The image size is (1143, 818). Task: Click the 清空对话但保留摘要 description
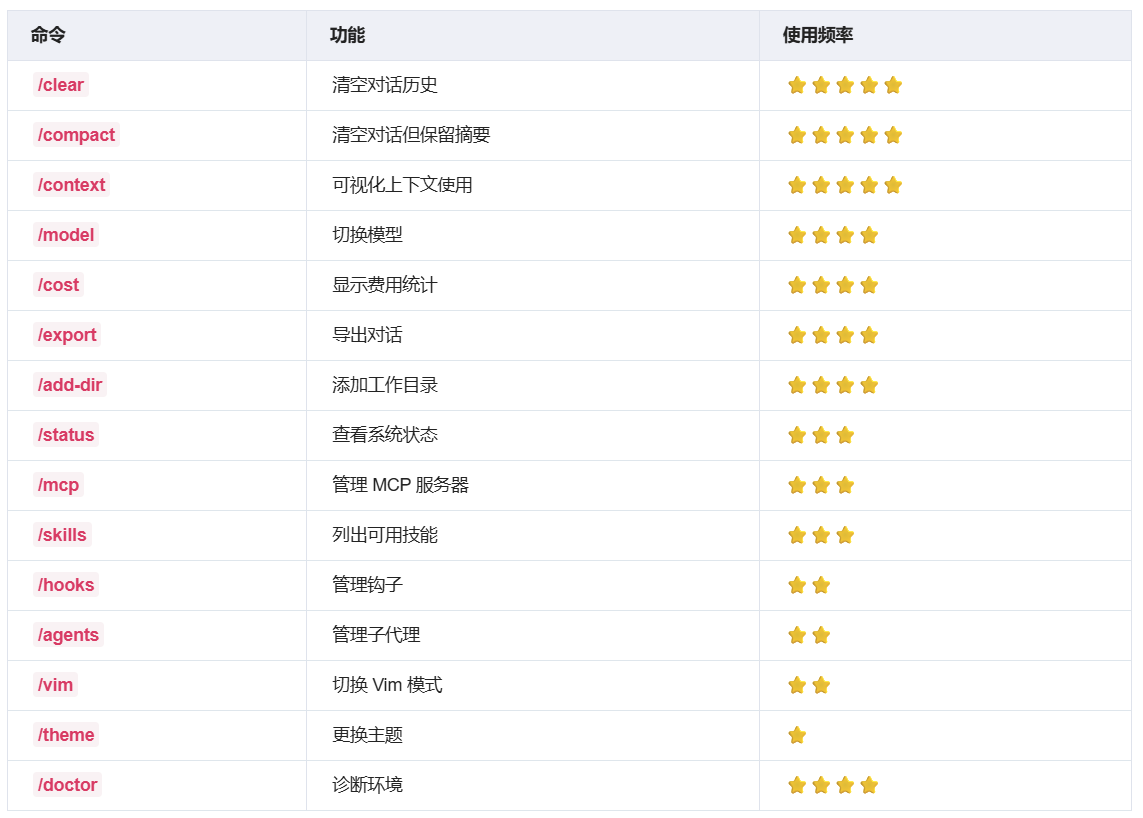pyautogui.click(x=411, y=135)
